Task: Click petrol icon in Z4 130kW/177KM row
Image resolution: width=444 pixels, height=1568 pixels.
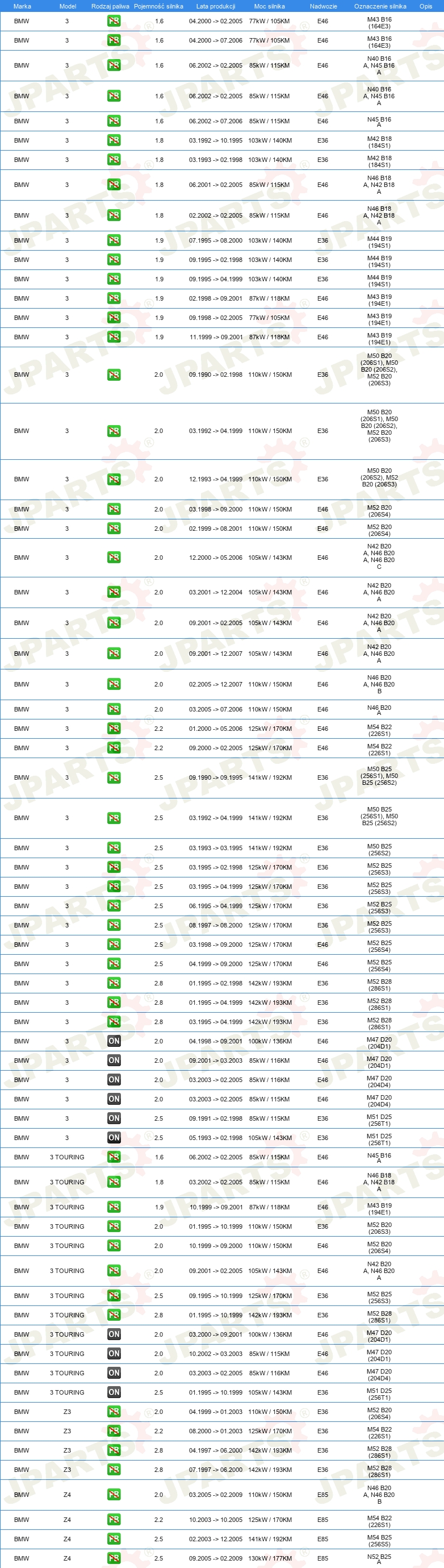Action: (114, 1558)
